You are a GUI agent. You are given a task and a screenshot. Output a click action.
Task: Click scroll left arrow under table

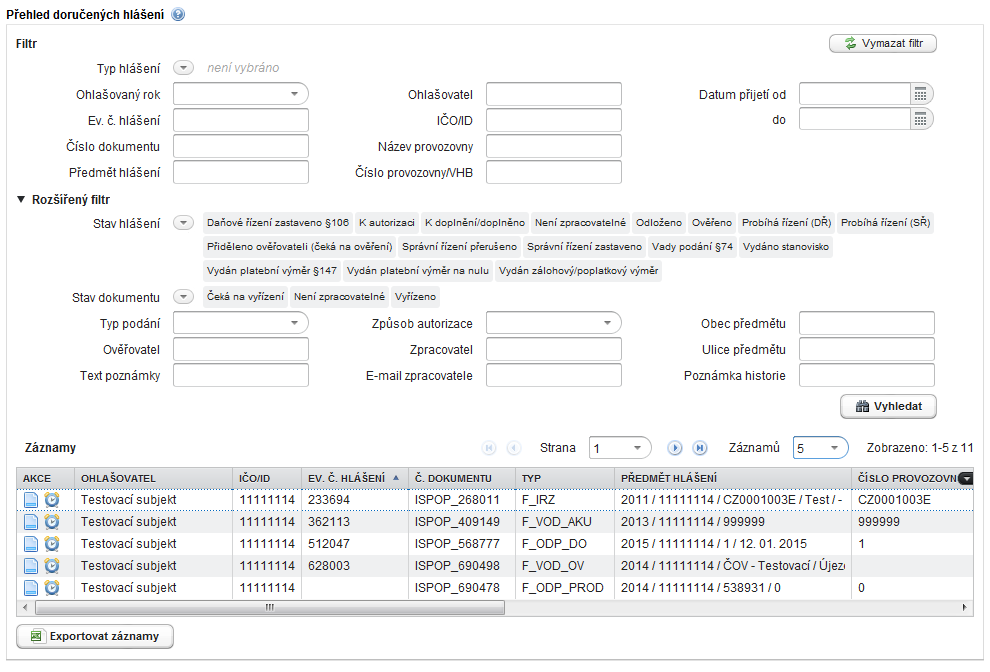[x=25, y=608]
